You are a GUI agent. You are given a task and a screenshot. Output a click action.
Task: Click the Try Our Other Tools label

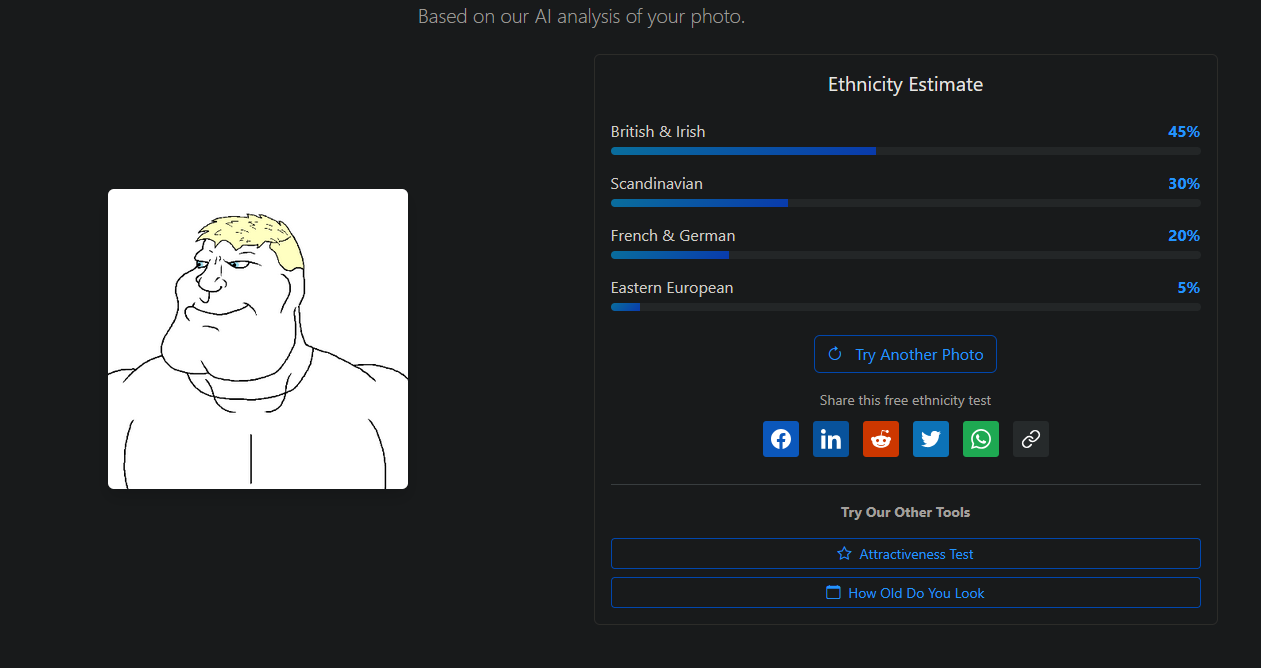coord(905,512)
